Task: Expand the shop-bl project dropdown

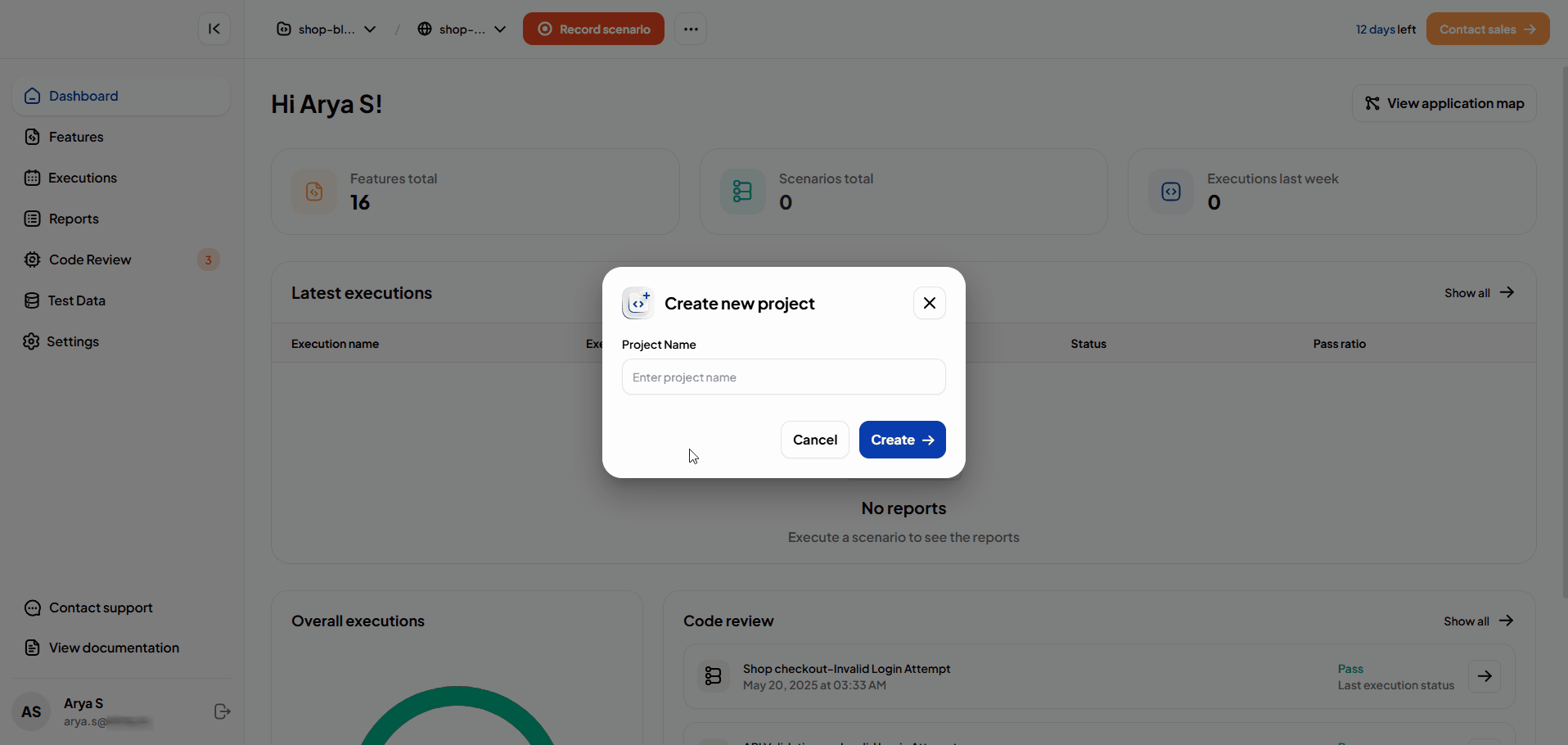Action: [x=327, y=29]
